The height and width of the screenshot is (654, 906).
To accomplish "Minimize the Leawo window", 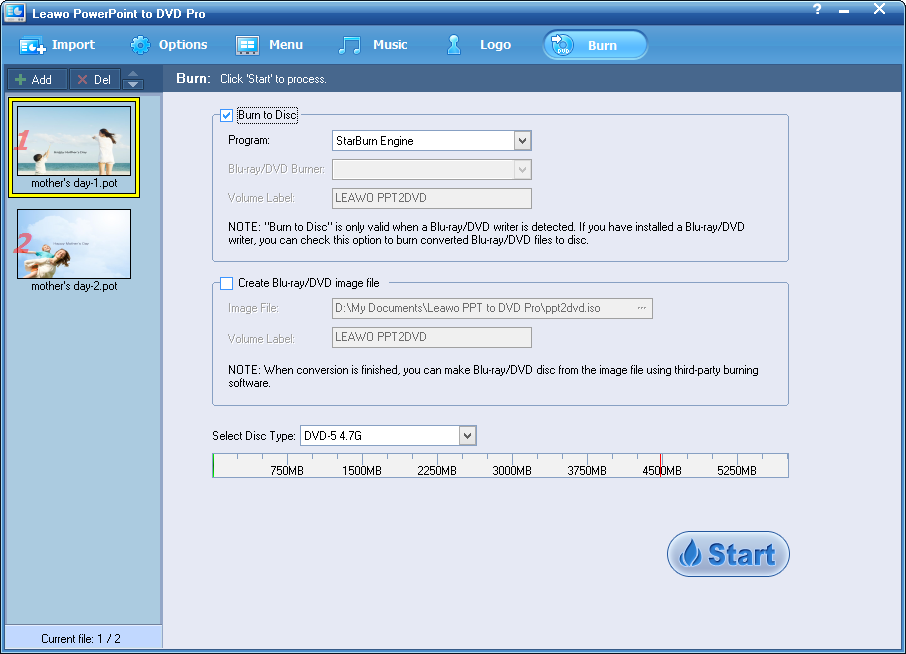I will click(x=844, y=10).
